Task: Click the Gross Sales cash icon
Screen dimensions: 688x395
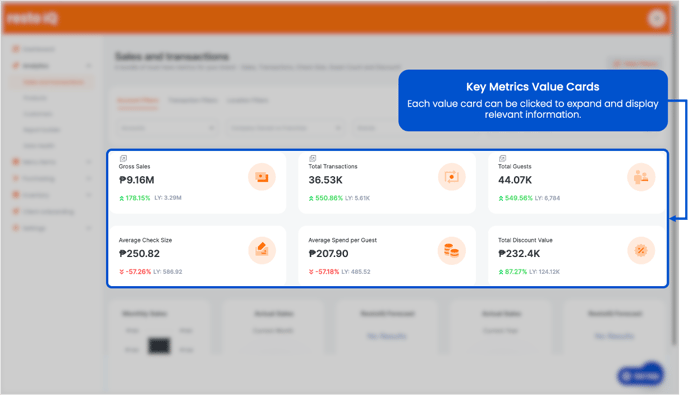Action: coord(262,177)
